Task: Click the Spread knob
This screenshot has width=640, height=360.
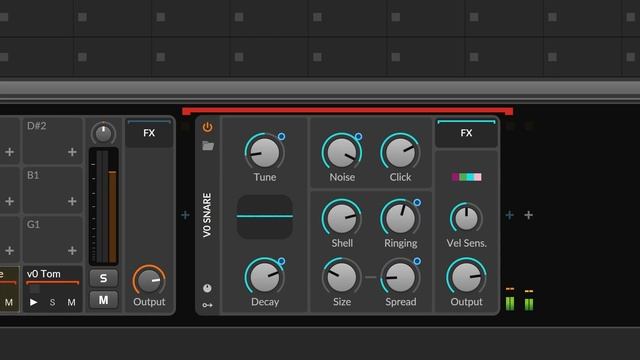Action: pos(400,278)
